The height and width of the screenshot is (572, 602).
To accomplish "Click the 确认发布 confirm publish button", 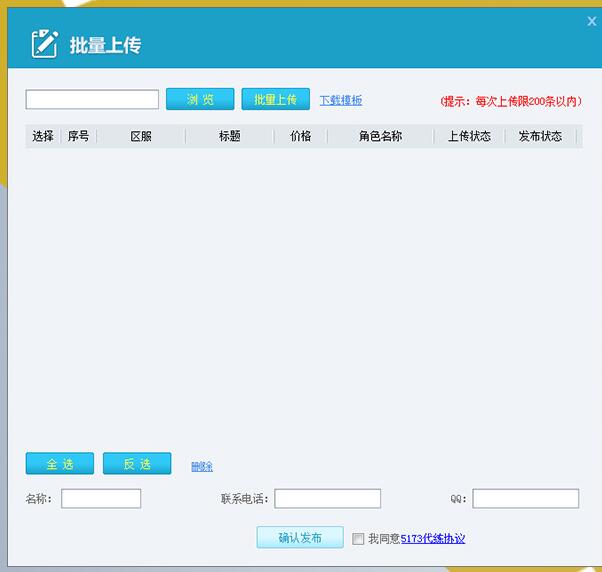I will 300,537.
